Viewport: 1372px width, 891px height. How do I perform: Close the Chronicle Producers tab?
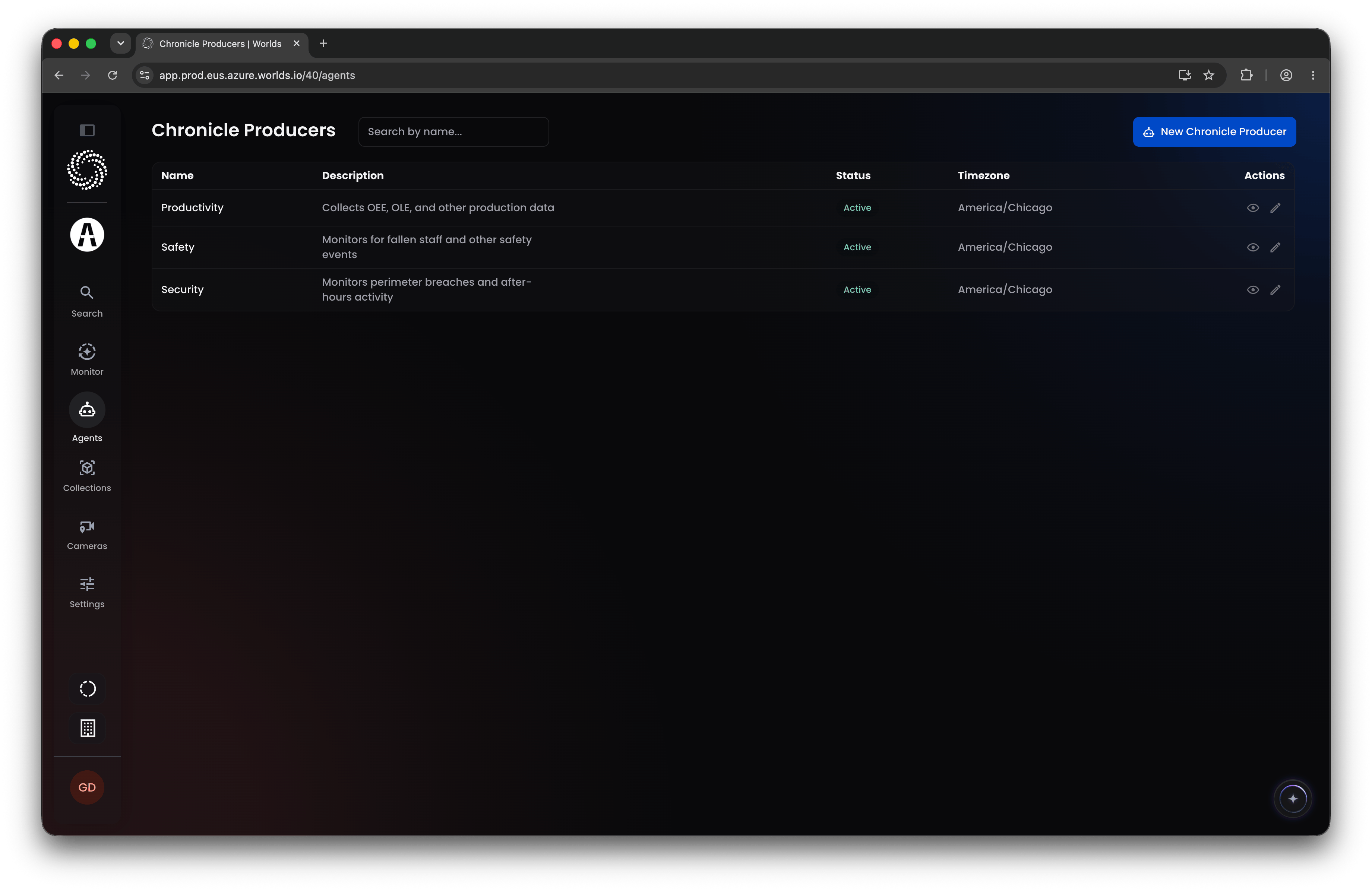(296, 43)
